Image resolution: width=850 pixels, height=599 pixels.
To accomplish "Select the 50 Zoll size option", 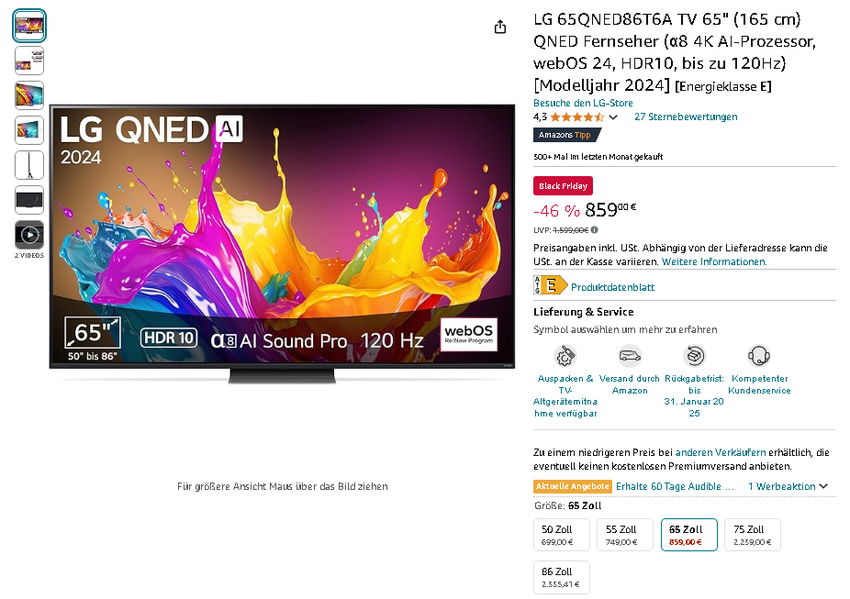I will click(x=561, y=535).
